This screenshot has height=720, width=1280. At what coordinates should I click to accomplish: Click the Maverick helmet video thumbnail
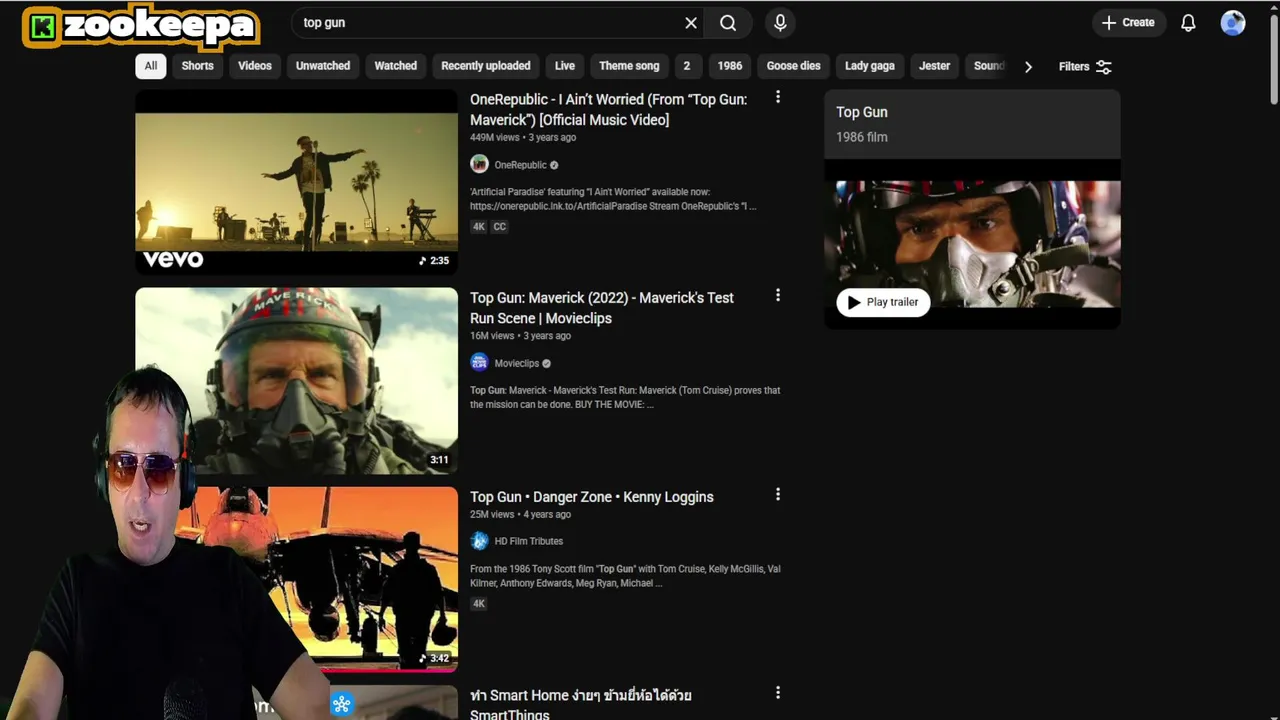[297, 380]
